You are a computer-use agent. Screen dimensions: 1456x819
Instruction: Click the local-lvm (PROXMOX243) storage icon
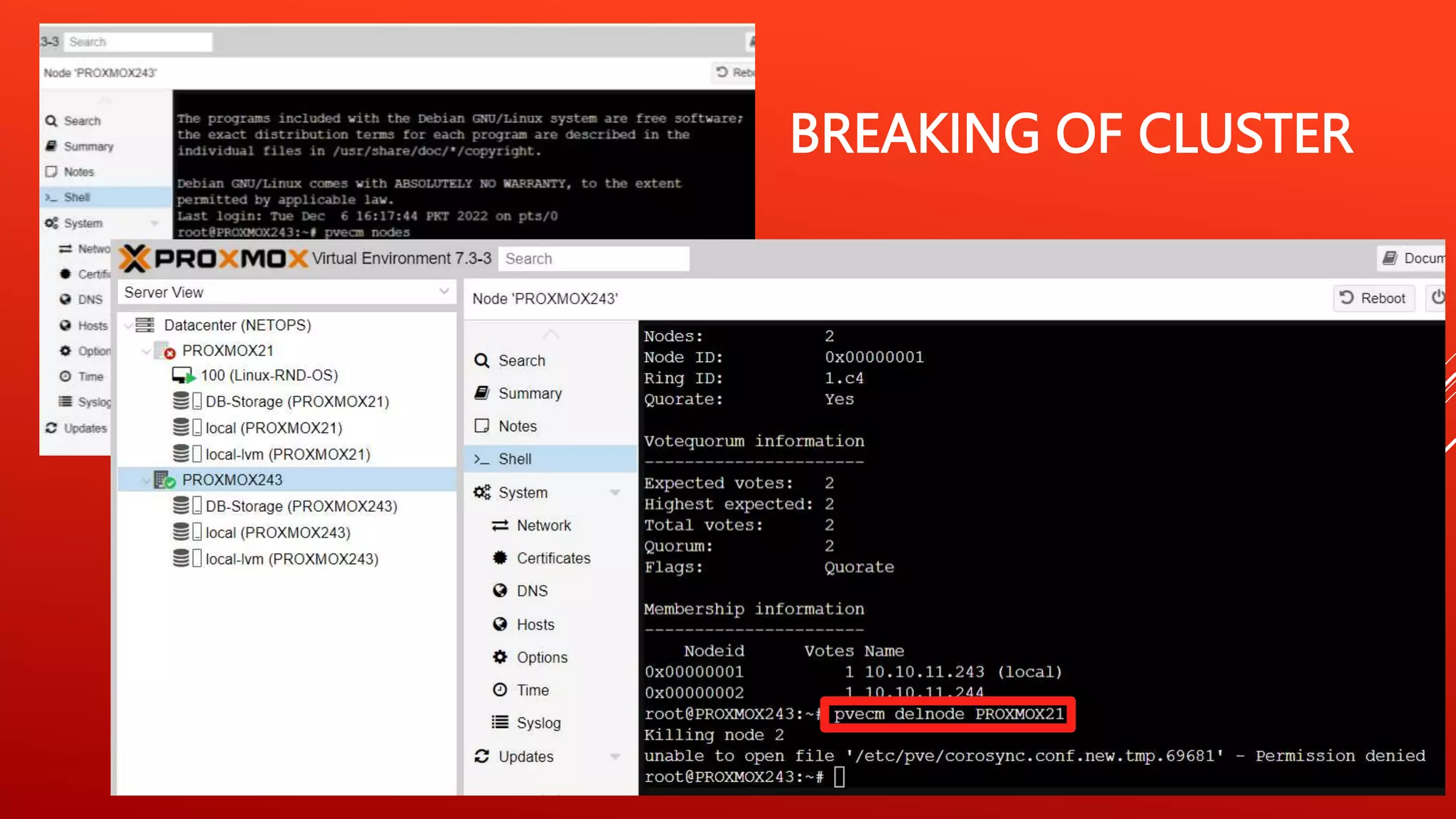187,558
